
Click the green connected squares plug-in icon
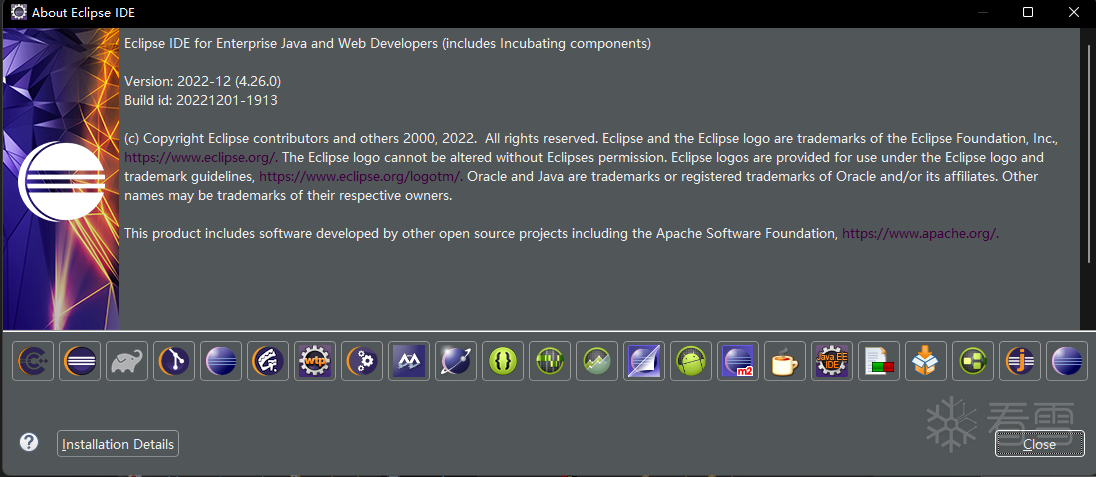[972, 361]
